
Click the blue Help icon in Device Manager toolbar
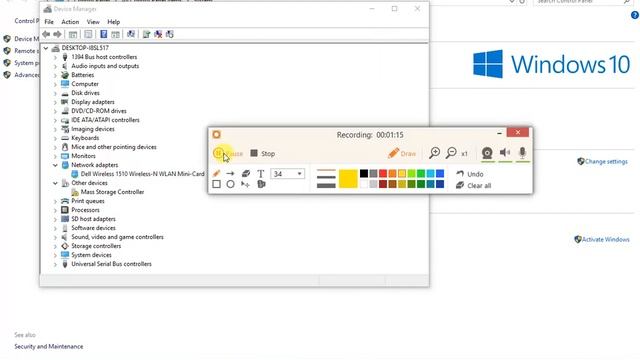click(104, 34)
